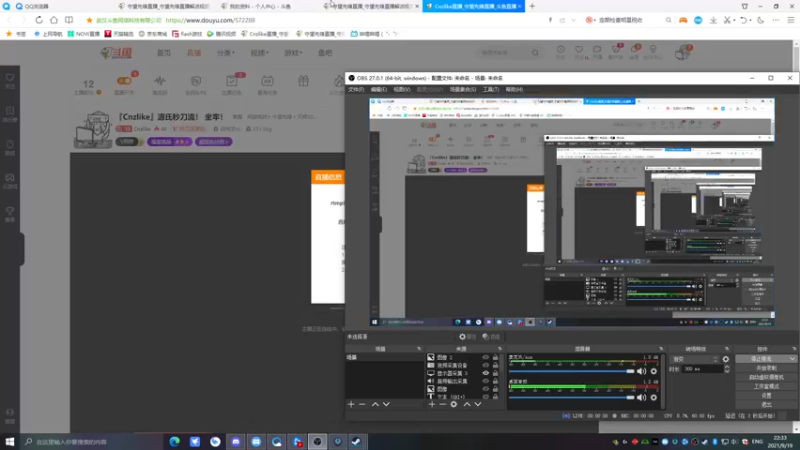Open dropdown arrow on 停止推流 button
This screenshot has height=450, width=800.
(792, 359)
